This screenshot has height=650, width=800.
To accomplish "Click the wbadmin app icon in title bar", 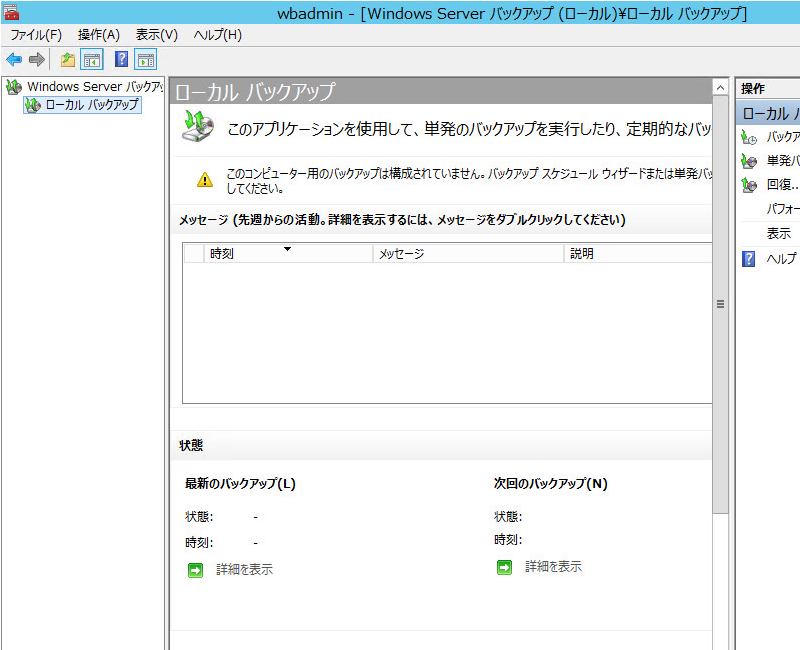I will 11,12.
